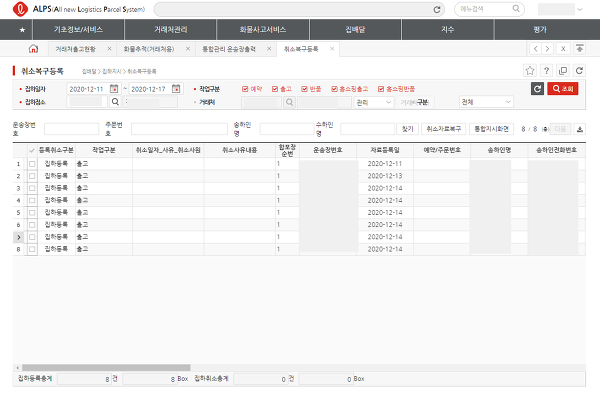The width and height of the screenshot is (600, 393).
Task: Close the 통합관리 운송장출력 tab
Action: 269,49
